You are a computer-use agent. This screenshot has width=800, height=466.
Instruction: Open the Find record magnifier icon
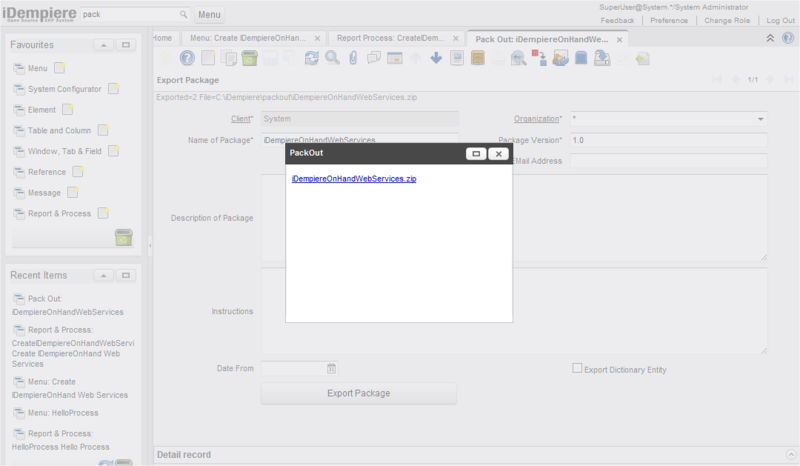click(331, 58)
